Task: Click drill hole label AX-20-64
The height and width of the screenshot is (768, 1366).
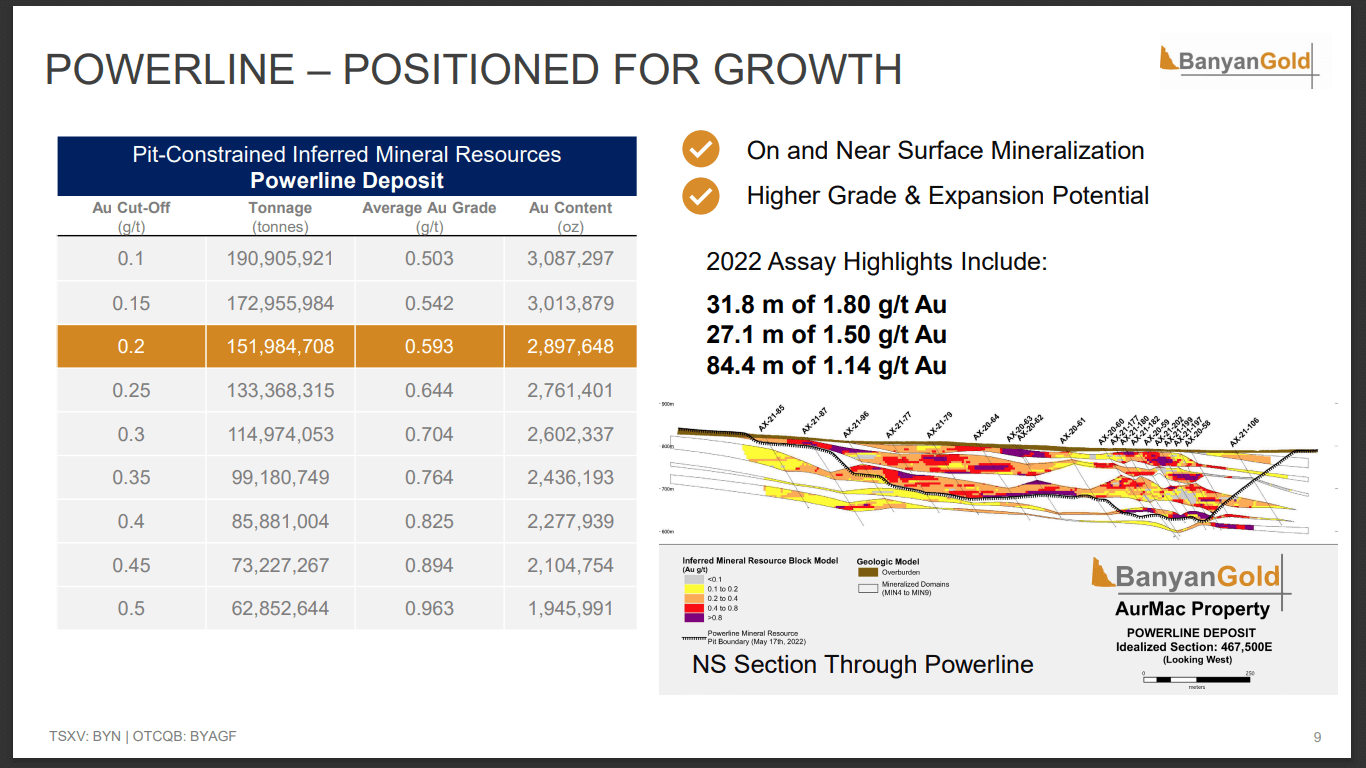Action: coord(986,426)
